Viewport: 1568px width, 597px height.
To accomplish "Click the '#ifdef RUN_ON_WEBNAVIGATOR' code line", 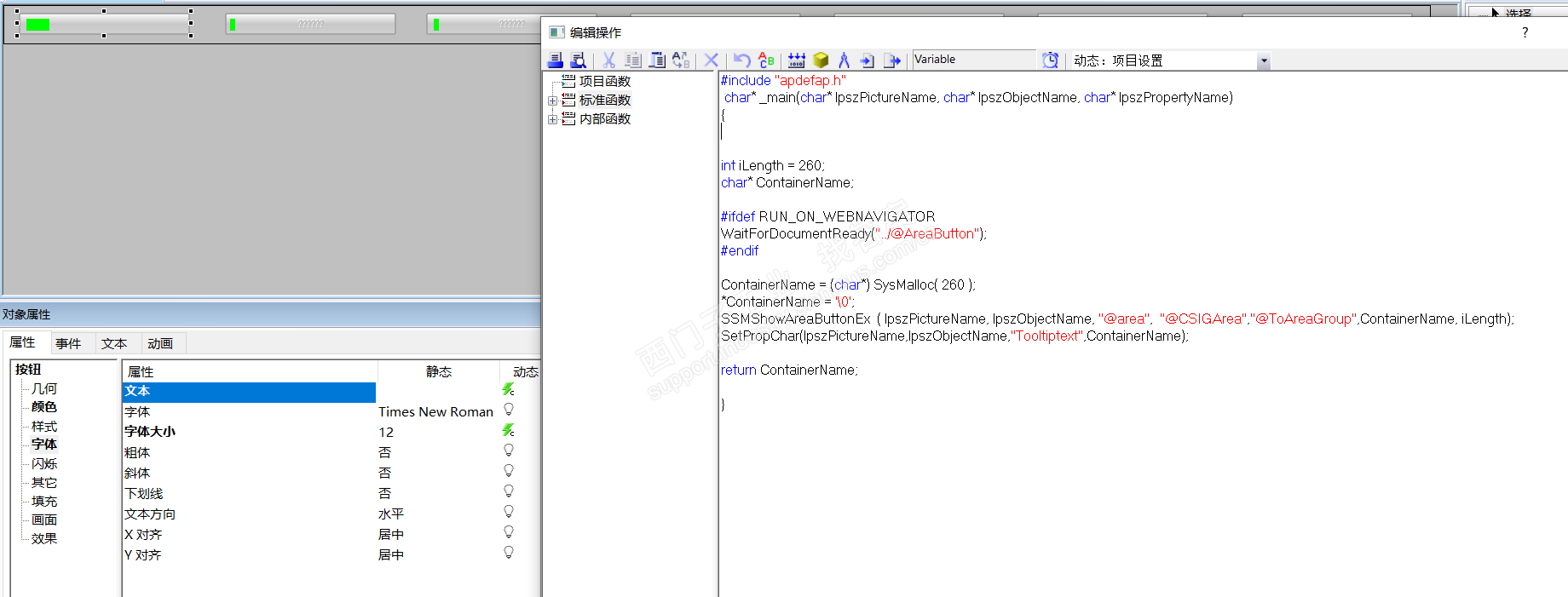I will (x=827, y=217).
